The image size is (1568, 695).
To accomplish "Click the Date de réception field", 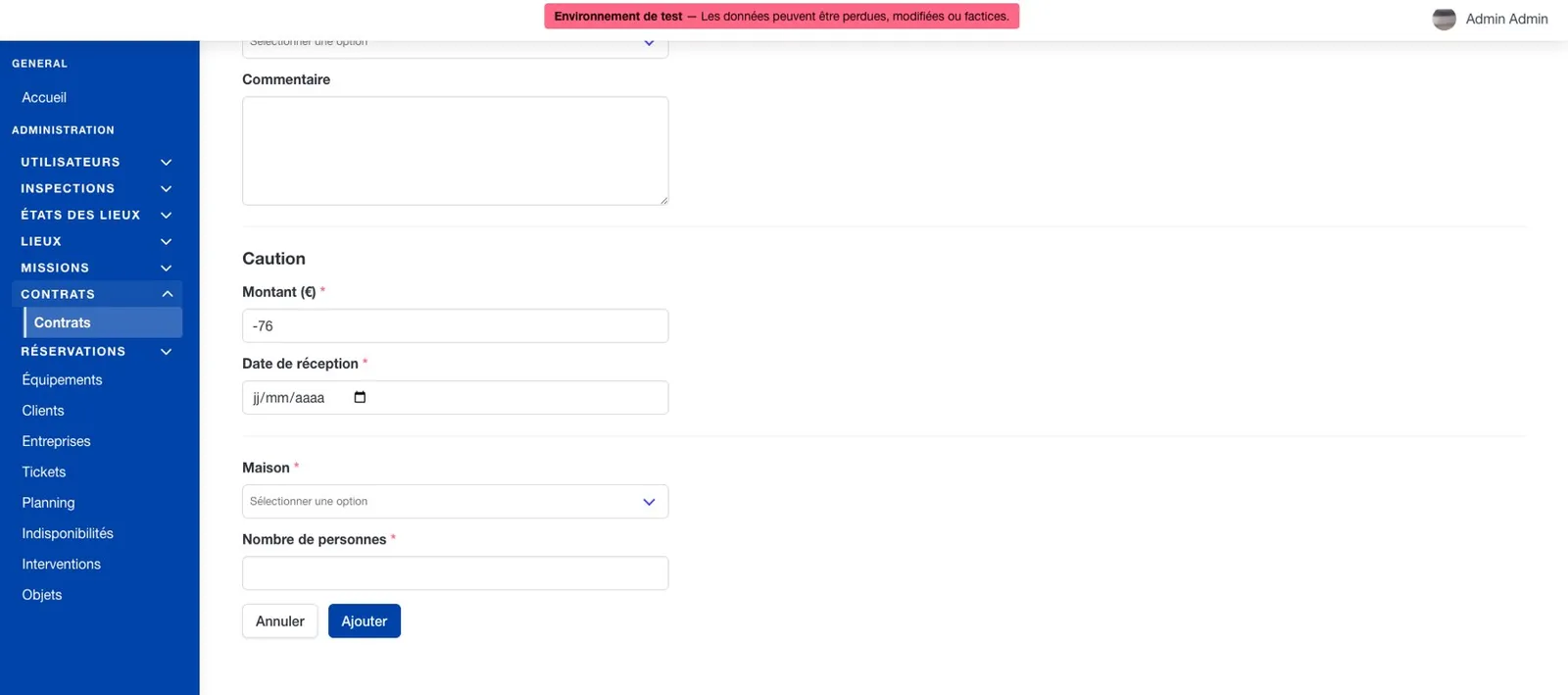I will pyautogui.click(x=455, y=397).
